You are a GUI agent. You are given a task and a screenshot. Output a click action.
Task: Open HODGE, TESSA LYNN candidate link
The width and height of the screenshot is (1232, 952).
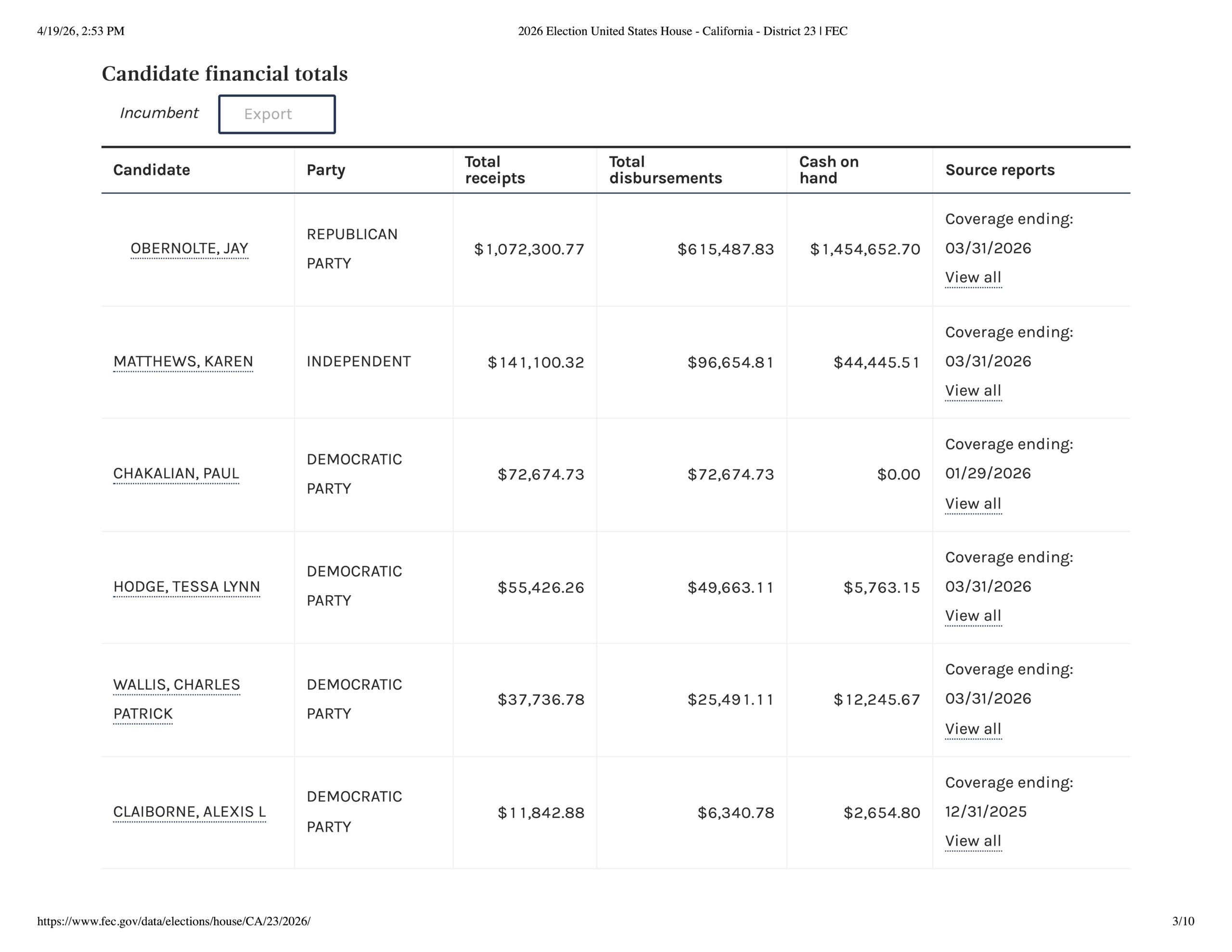(186, 587)
